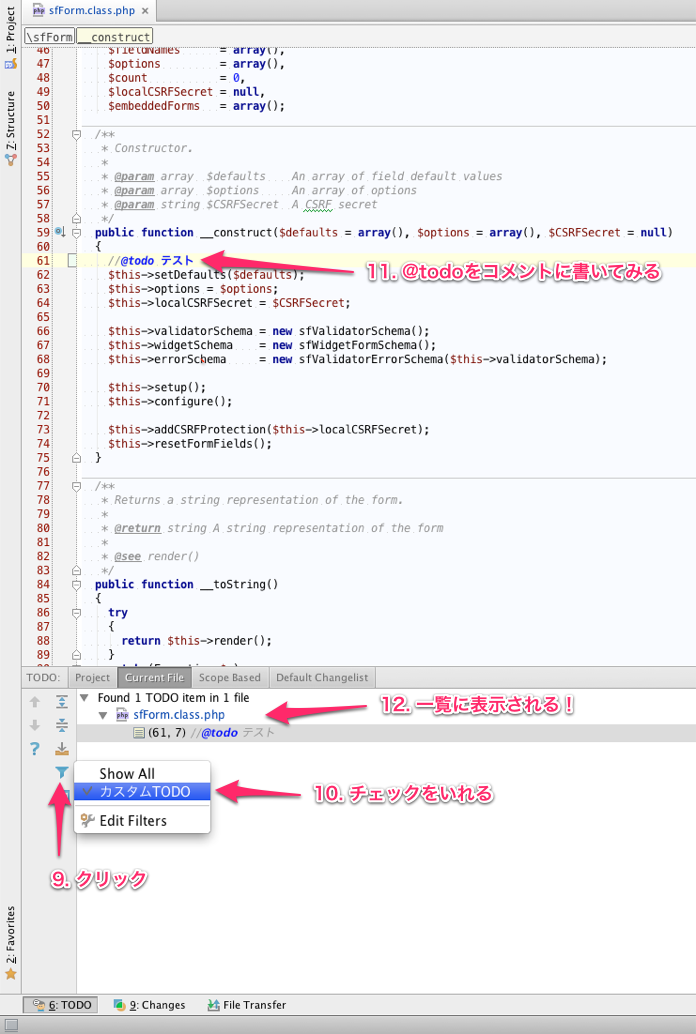Switch to the Scope Based tab
Image resolution: width=696 pixels, height=1034 pixels.
click(x=231, y=678)
